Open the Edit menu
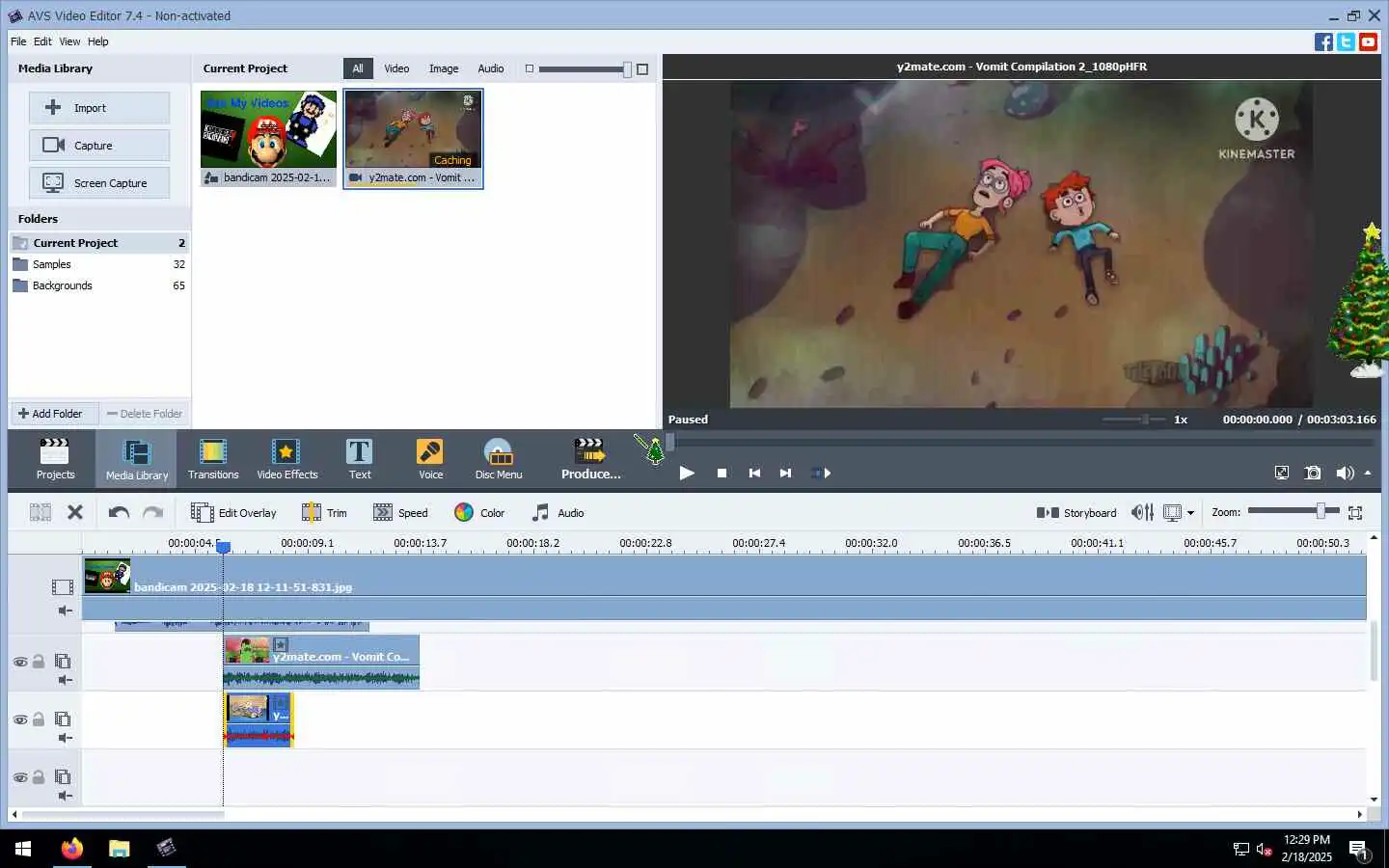The height and width of the screenshot is (868, 1389). pyautogui.click(x=42, y=41)
